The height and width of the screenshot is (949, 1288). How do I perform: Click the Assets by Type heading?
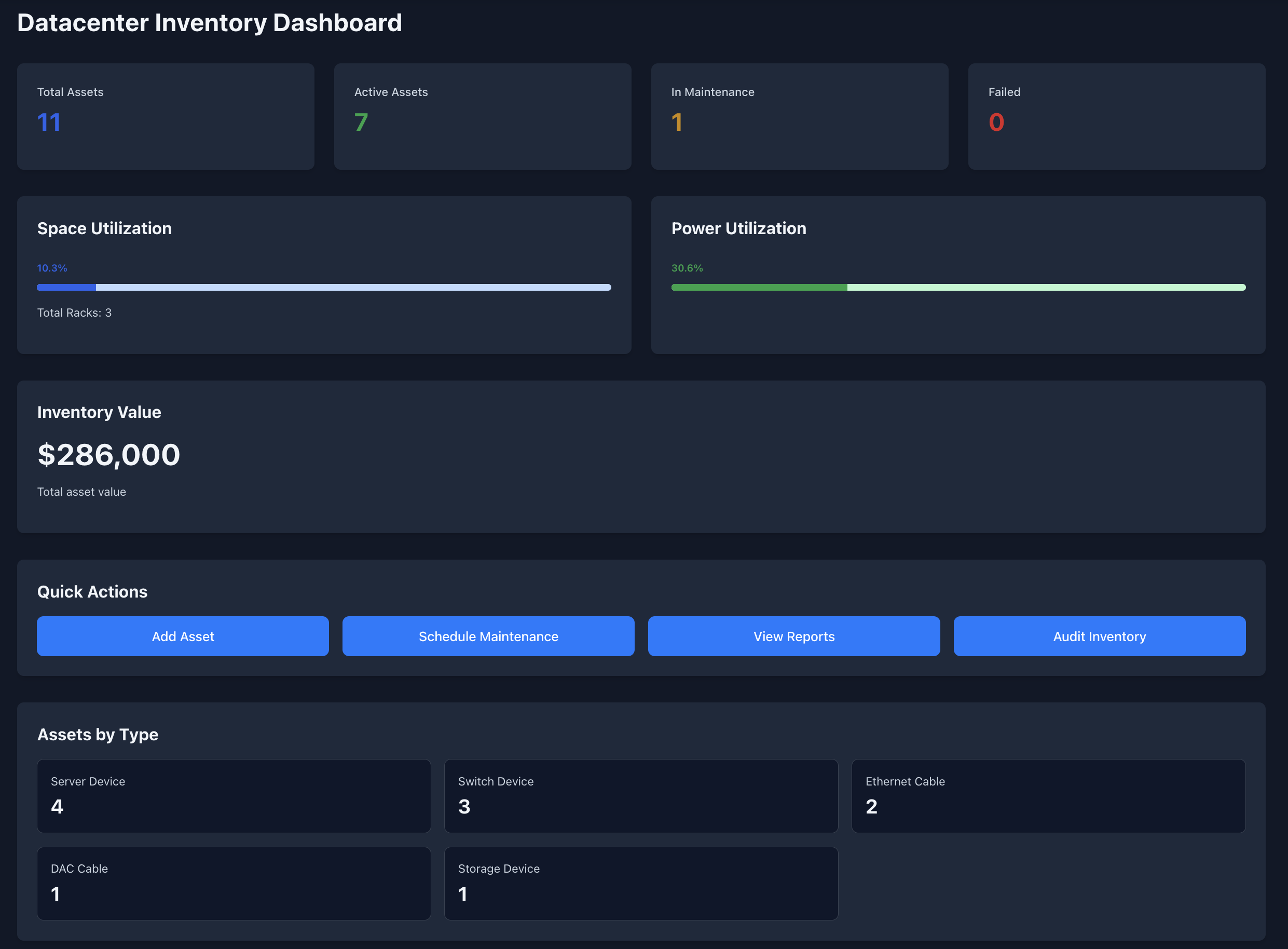[98, 734]
